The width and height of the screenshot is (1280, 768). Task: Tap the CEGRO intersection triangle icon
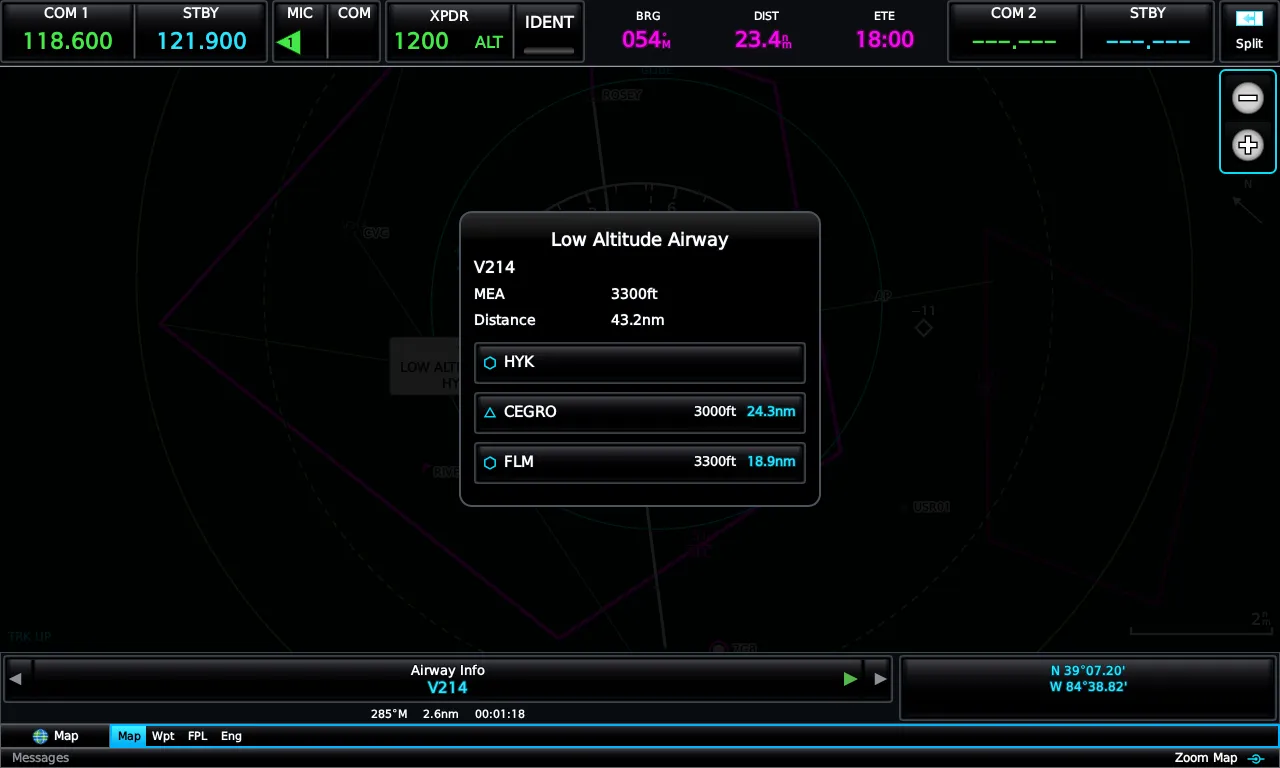click(490, 413)
